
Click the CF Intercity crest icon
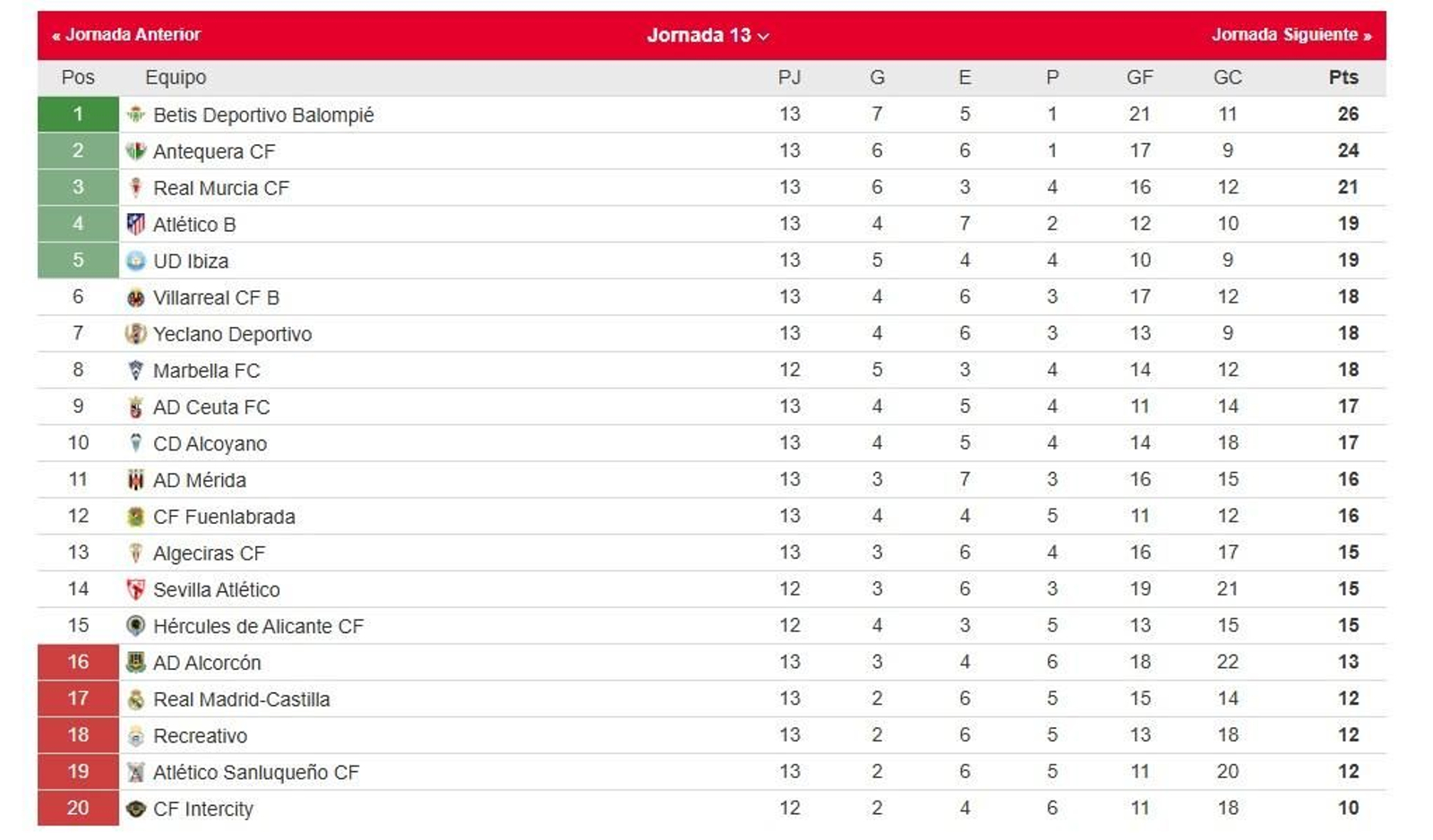tap(135, 809)
